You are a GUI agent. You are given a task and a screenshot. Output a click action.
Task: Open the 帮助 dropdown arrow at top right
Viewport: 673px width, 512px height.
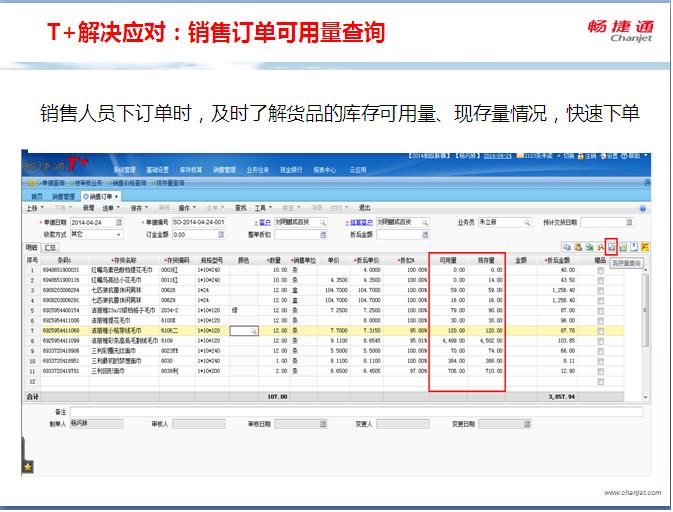(x=646, y=156)
